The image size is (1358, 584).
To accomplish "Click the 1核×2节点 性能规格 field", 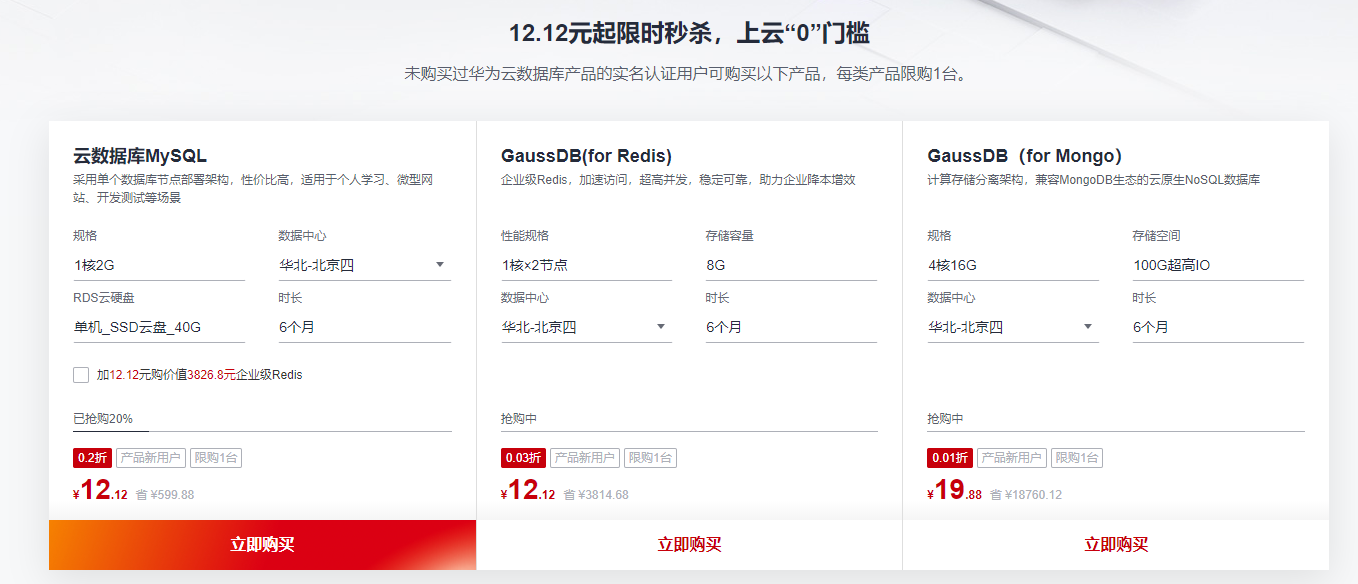I will 586,265.
